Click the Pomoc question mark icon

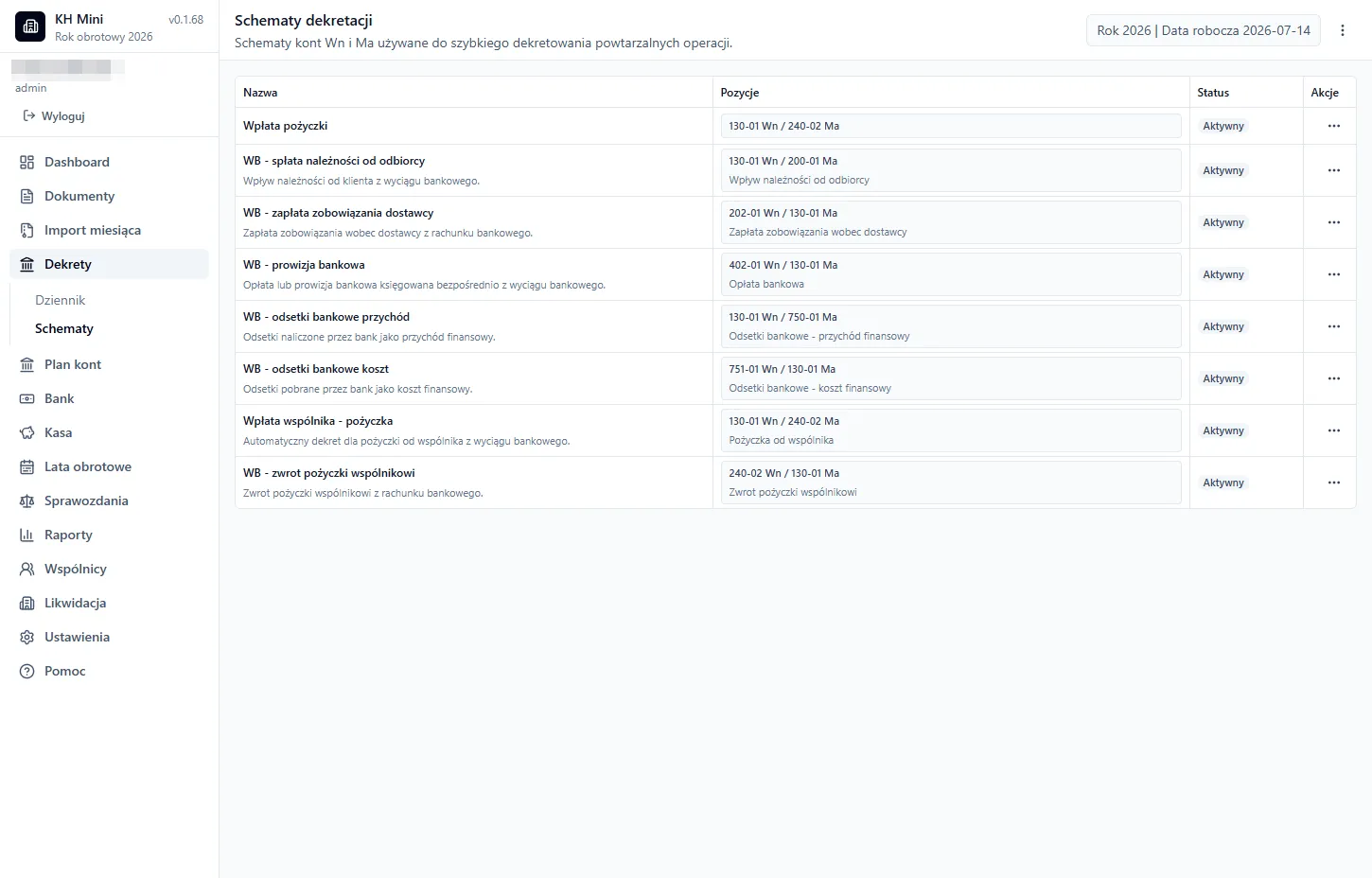27,671
